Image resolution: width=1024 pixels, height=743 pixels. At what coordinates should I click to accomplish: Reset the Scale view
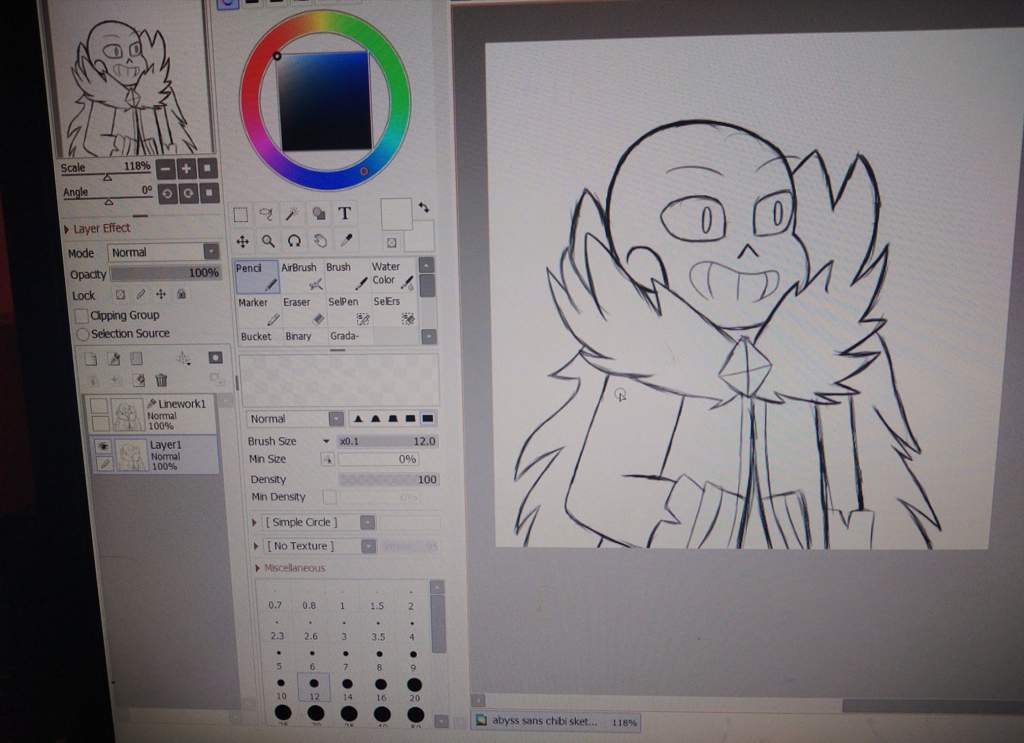pos(207,168)
